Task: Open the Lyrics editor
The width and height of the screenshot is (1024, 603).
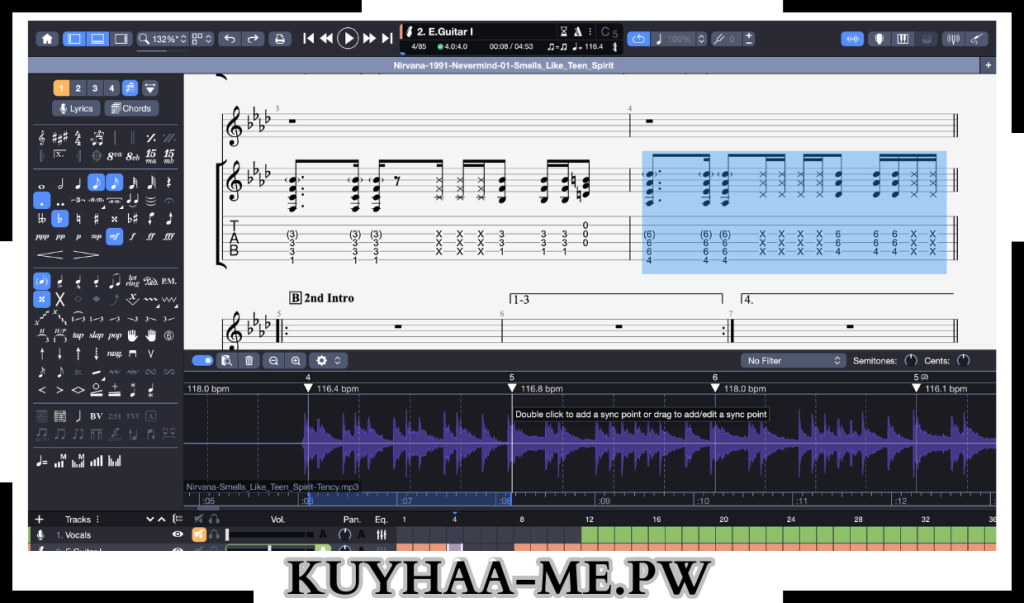Action: tap(76, 108)
